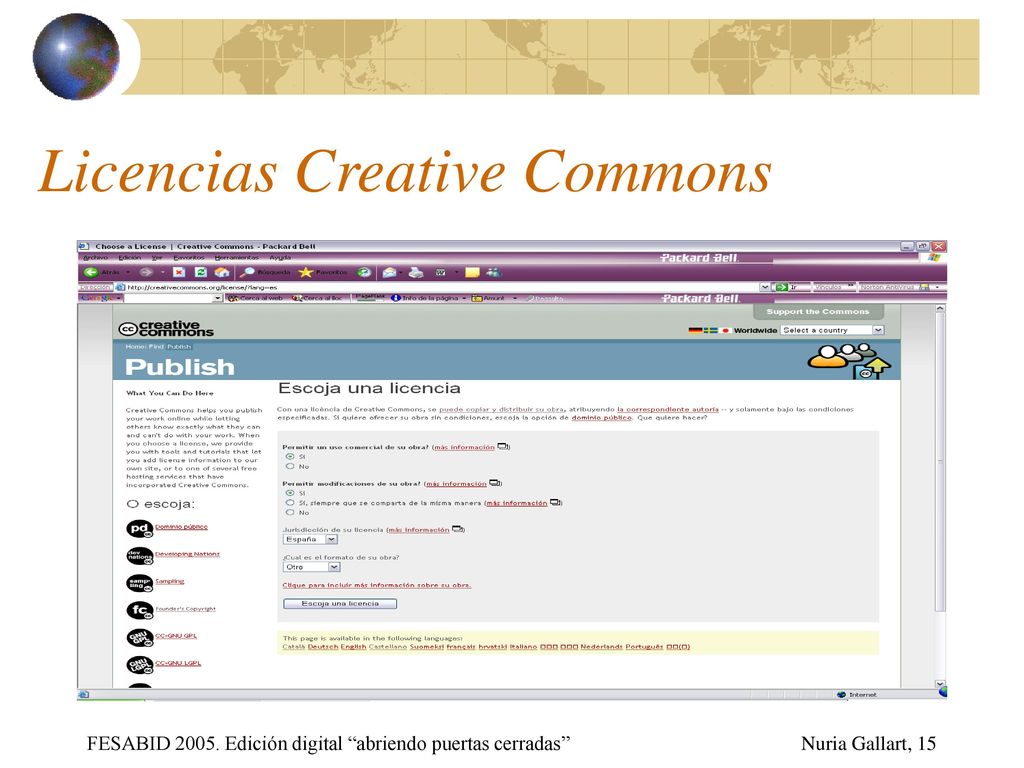Viewport: 1024px width, 768px height.
Task: Click the scrollbar's down arrow
Action: click(x=940, y=684)
